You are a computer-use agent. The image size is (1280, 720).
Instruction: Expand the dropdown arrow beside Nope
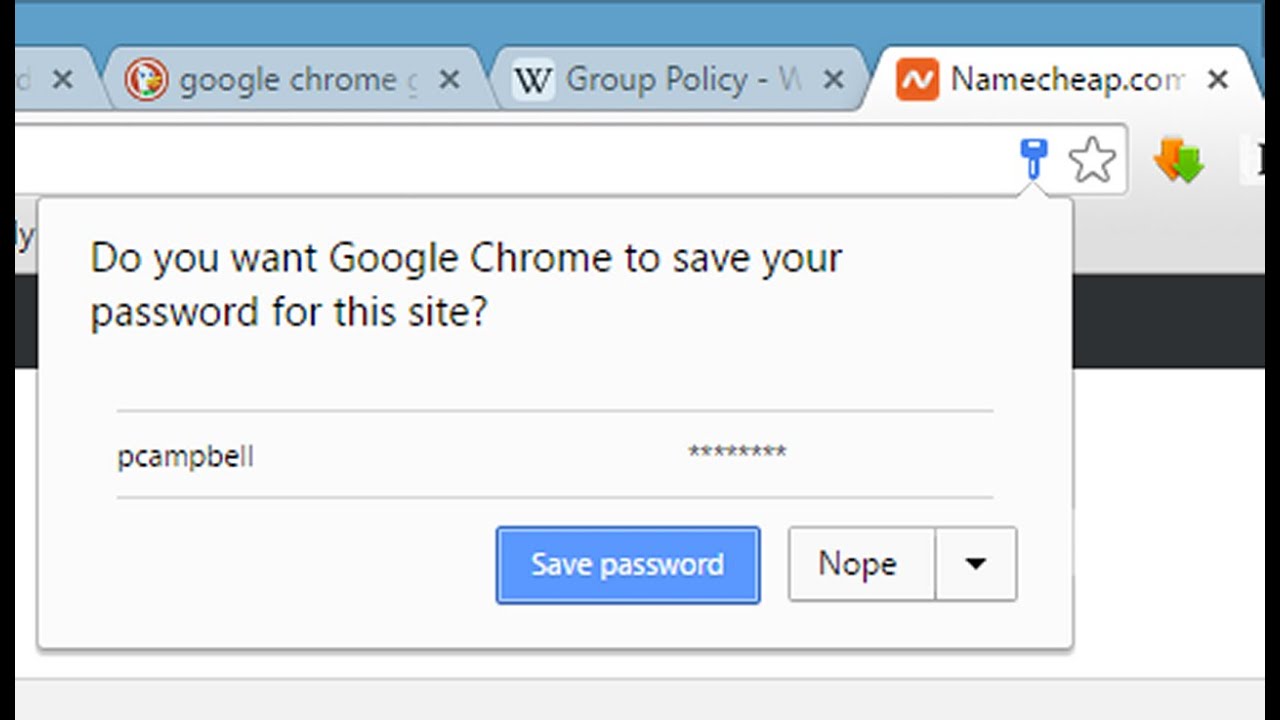(x=976, y=564)
